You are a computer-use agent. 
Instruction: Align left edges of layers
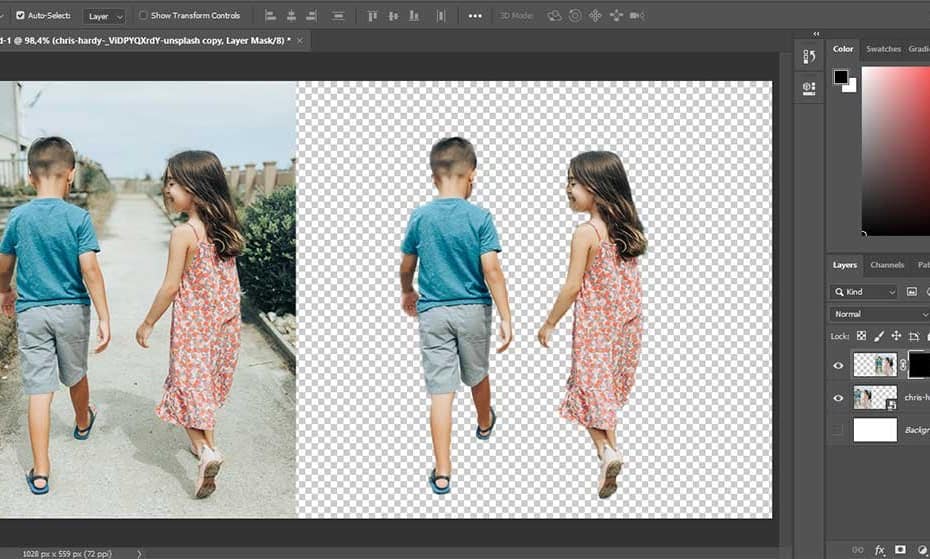(270, 16)
